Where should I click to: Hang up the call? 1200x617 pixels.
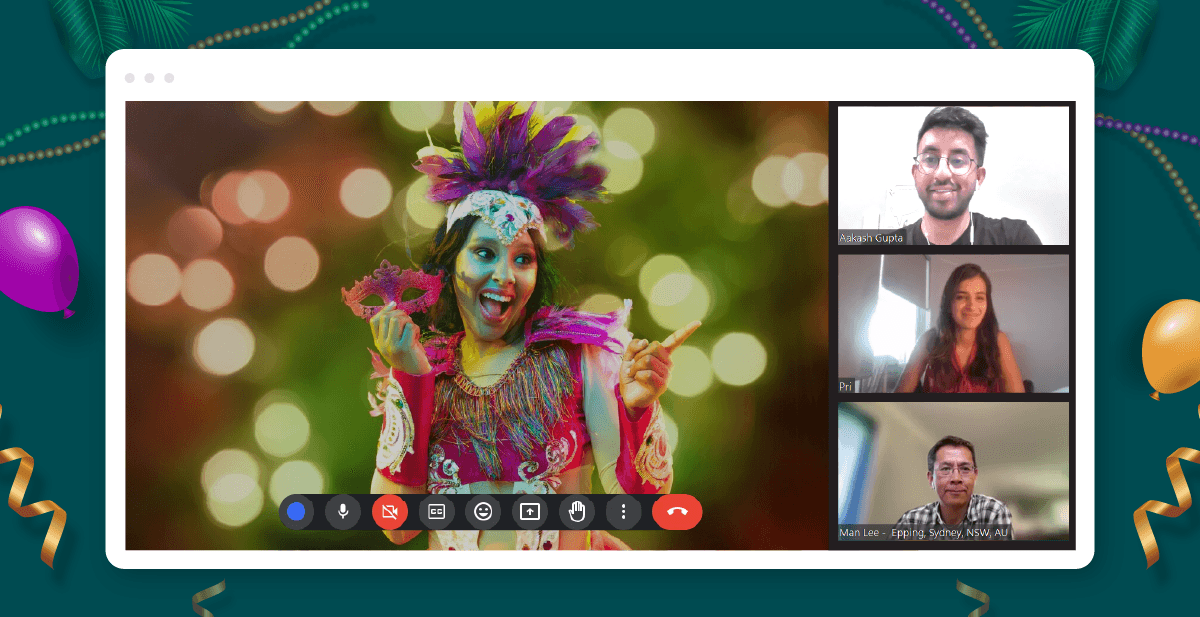click(x=677, y=512)
